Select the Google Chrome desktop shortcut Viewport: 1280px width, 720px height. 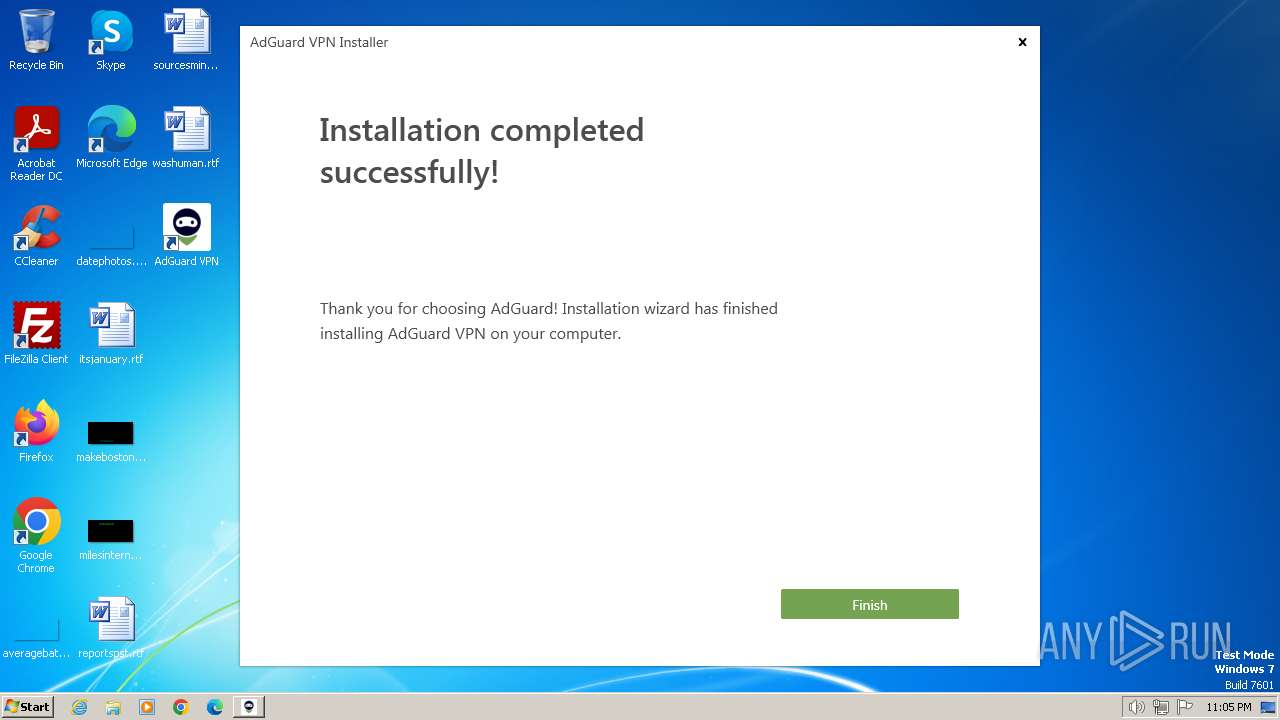(x=36, y=536)
